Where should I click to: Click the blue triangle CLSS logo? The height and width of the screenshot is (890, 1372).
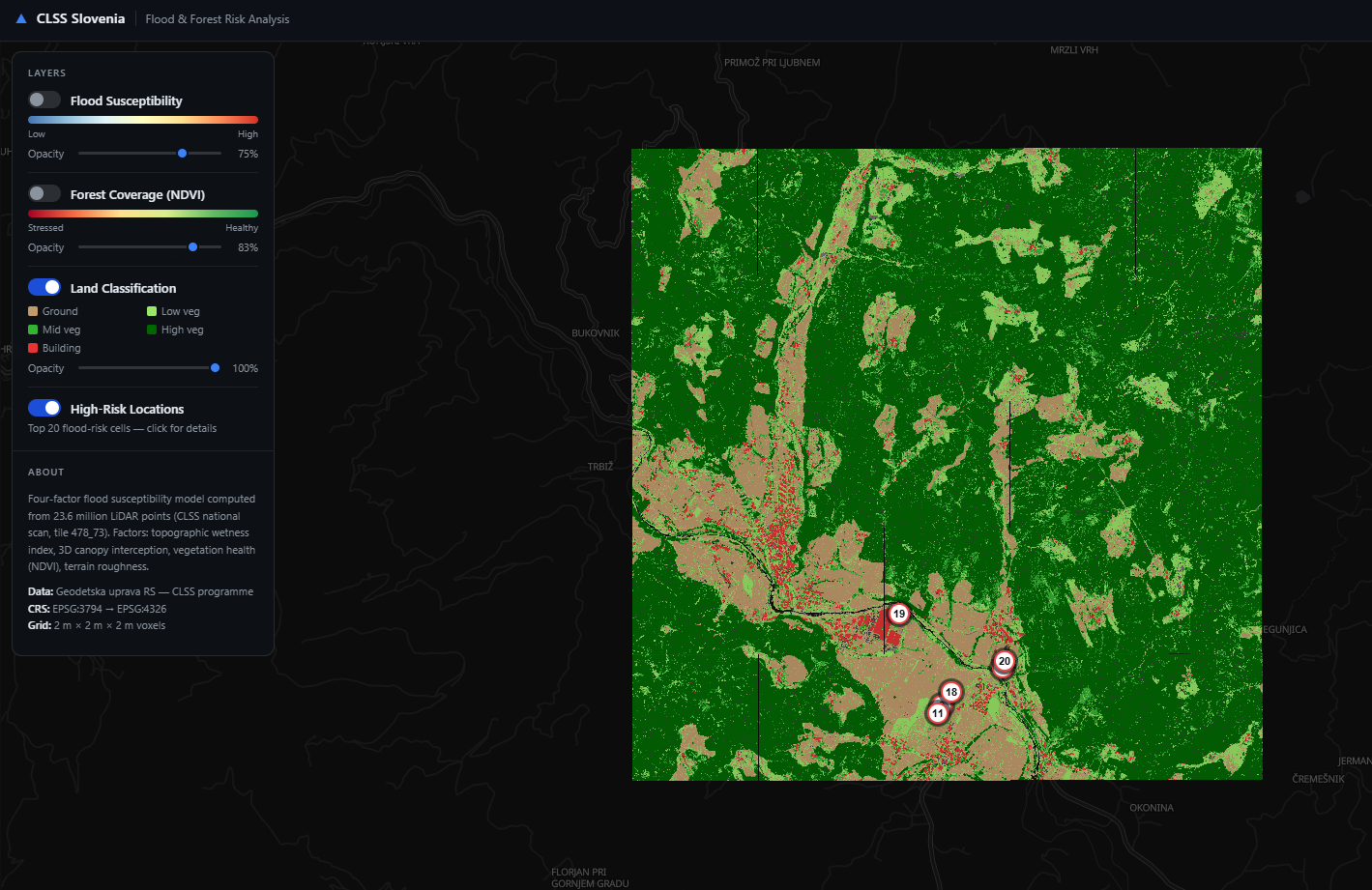[21, 18]
